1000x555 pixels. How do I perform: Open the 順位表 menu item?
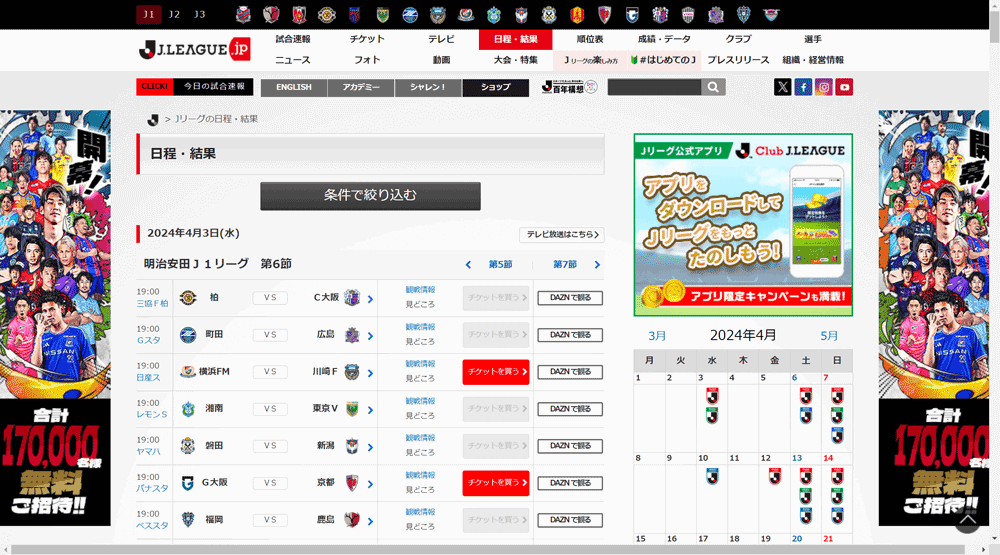[590, 39]
